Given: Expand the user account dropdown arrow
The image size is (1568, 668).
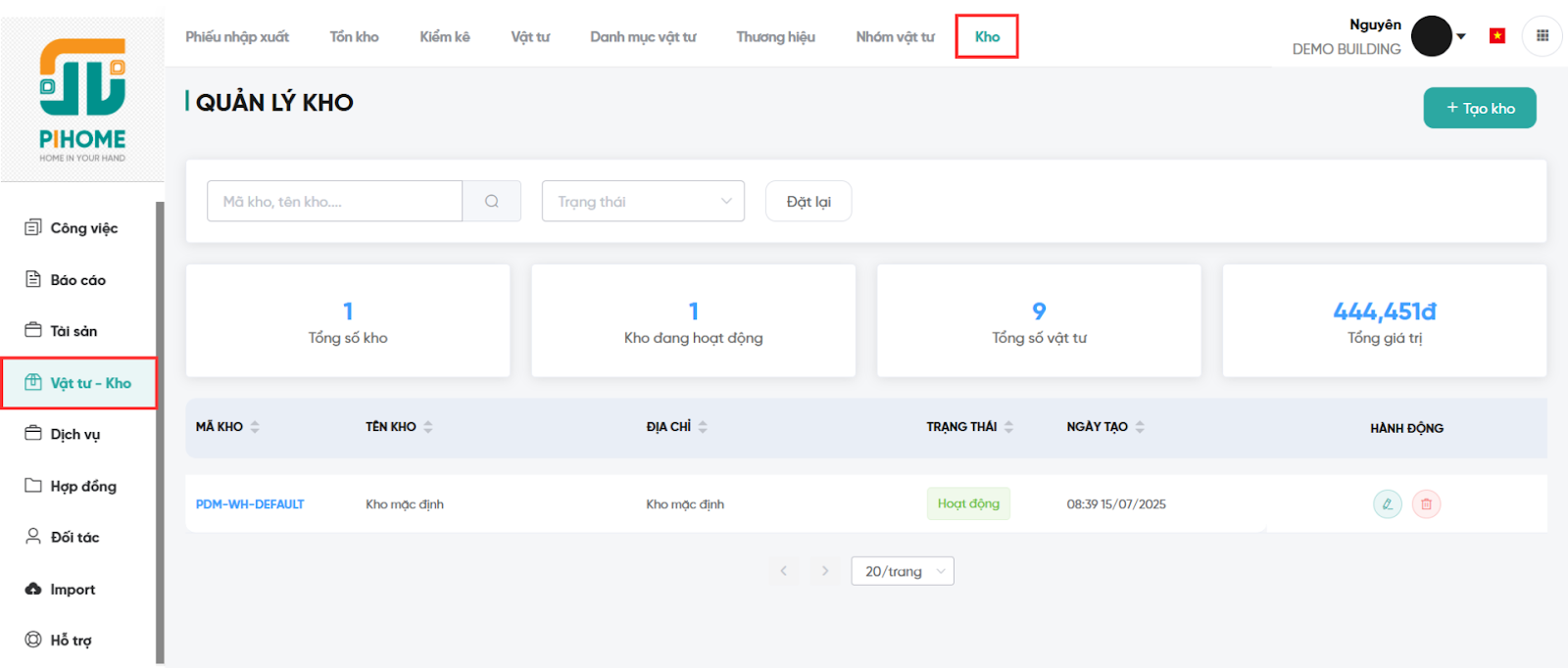Looking at the screenshot, I should point(1461,36).
